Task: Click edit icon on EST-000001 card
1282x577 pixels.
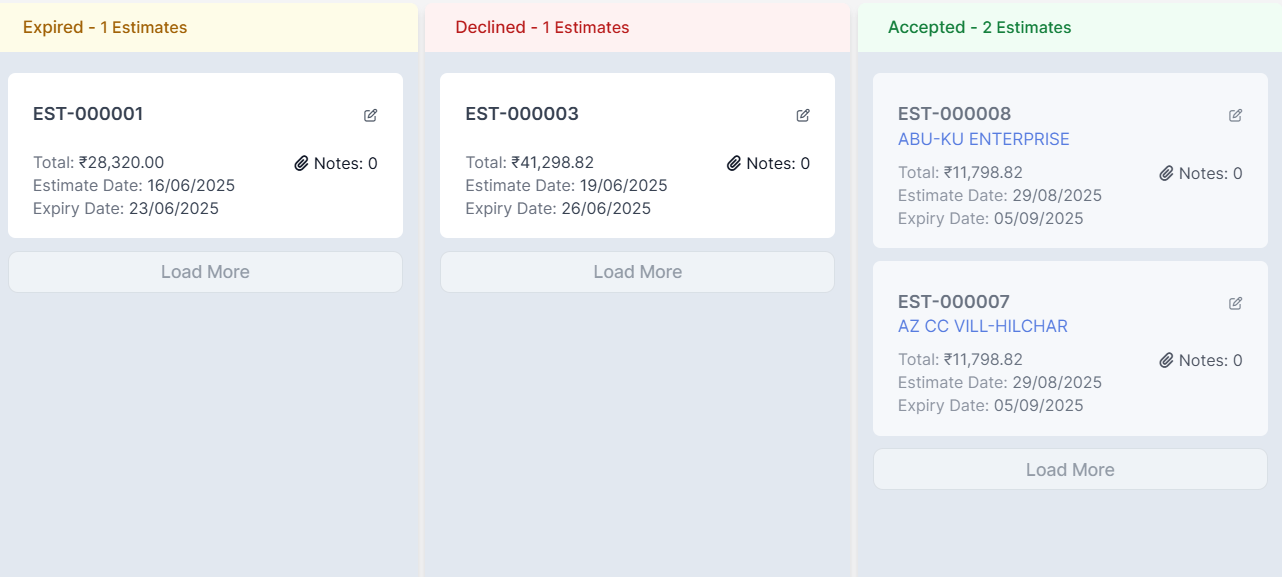Action: tap(371, 115)
